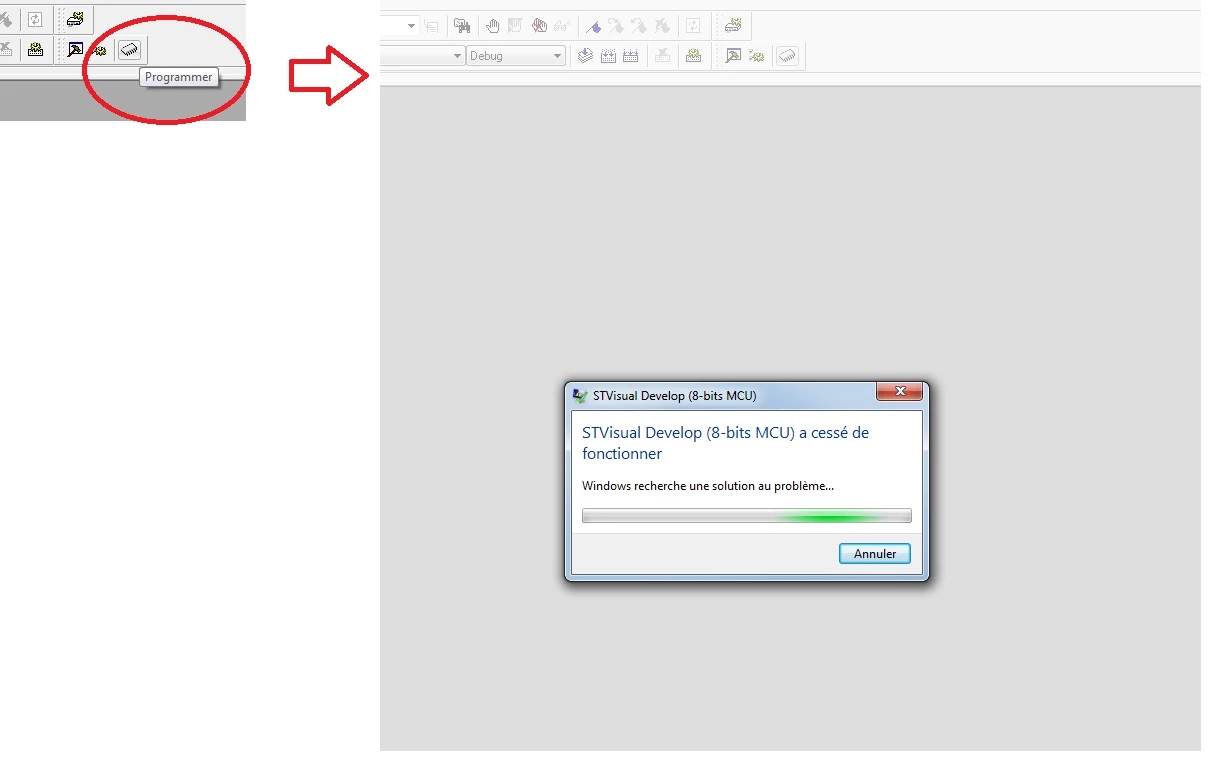This screenshot has height=761, width=1212.
Task: Click the blue flag icon in the main window toolbar
Action: coord(593,26)
